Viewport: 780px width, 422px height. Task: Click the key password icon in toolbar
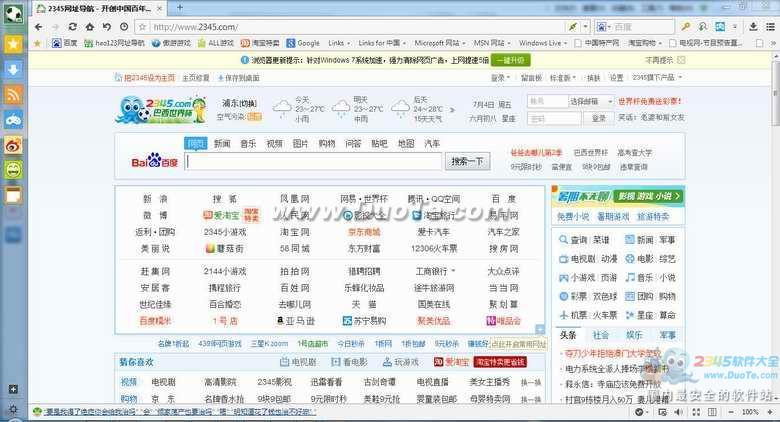click(685, 27)
